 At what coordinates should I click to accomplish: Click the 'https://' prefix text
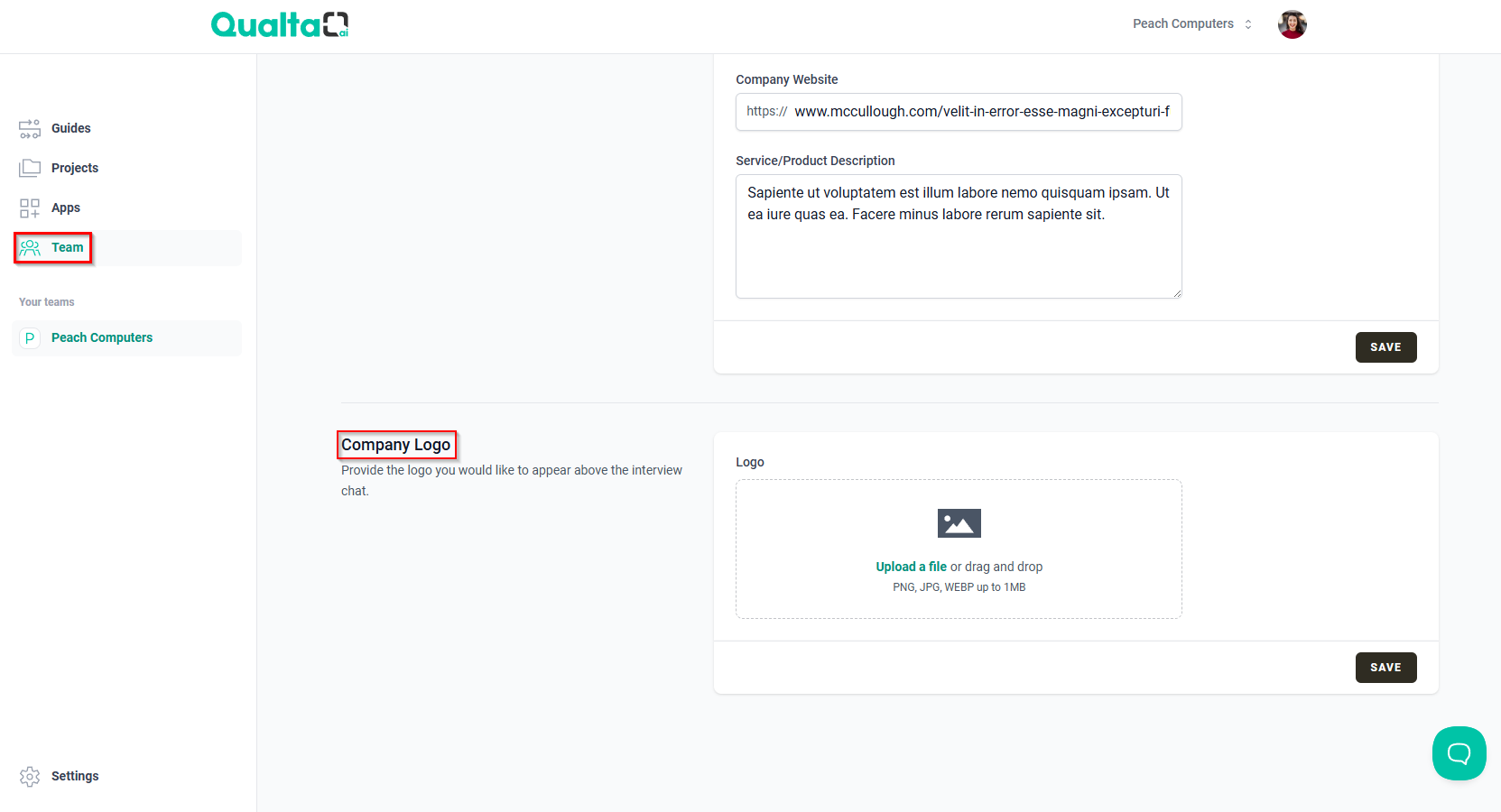click(766, 111)
